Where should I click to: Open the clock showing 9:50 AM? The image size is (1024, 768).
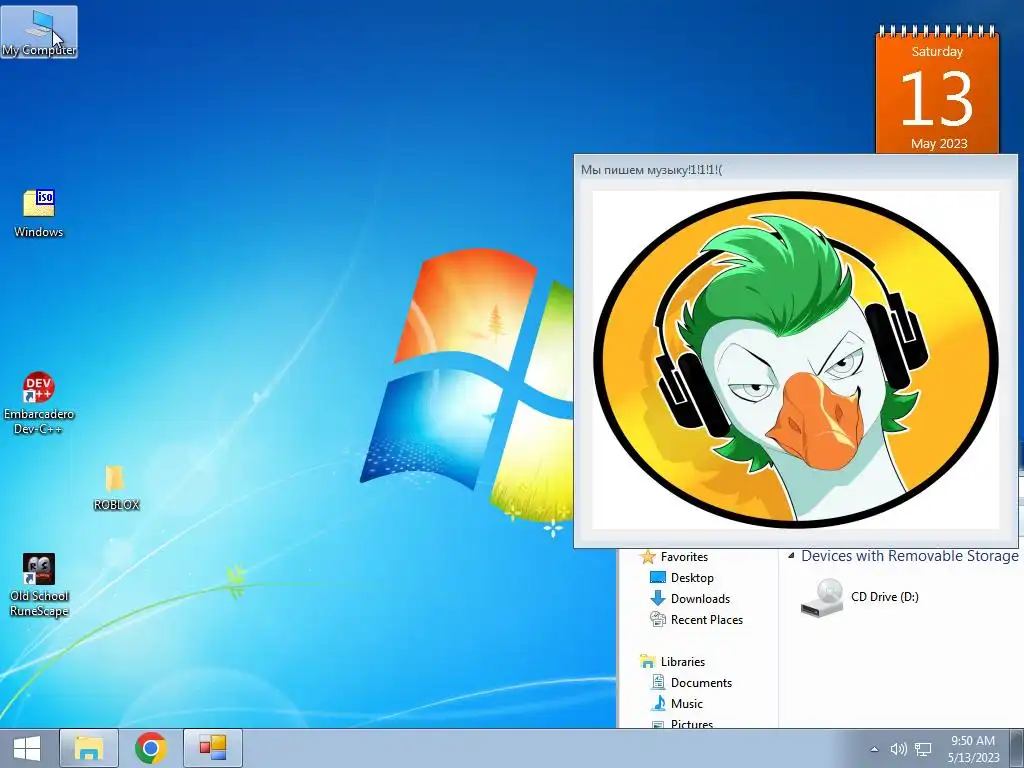pyautogui.click(x=973, y=749)
